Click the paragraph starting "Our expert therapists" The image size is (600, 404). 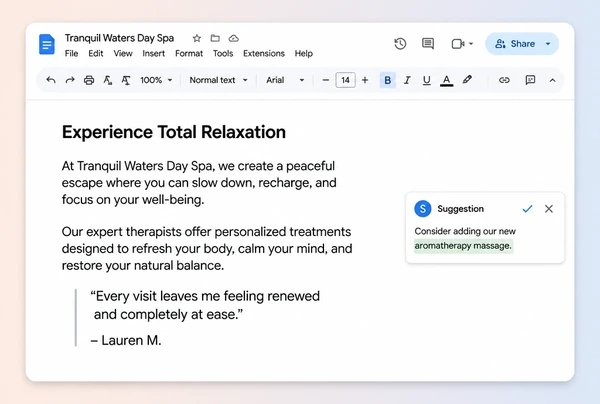point(207,249)
